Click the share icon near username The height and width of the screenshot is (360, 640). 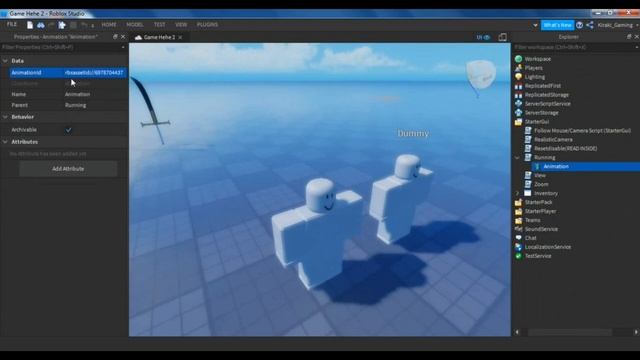[590, 25]
